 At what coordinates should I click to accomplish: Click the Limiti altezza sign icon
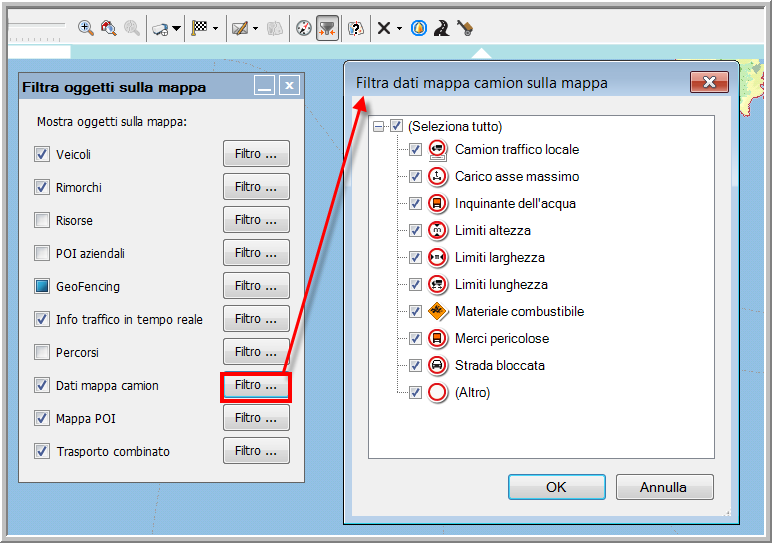click(x=437, y=230)
